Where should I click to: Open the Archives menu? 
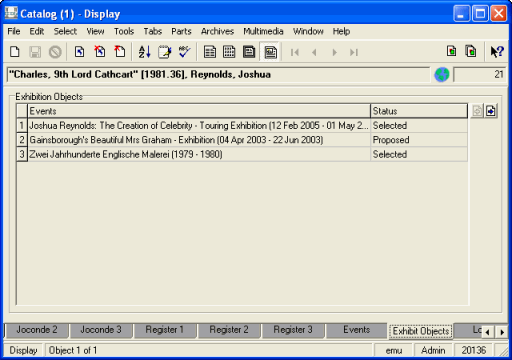click(217, 31)
